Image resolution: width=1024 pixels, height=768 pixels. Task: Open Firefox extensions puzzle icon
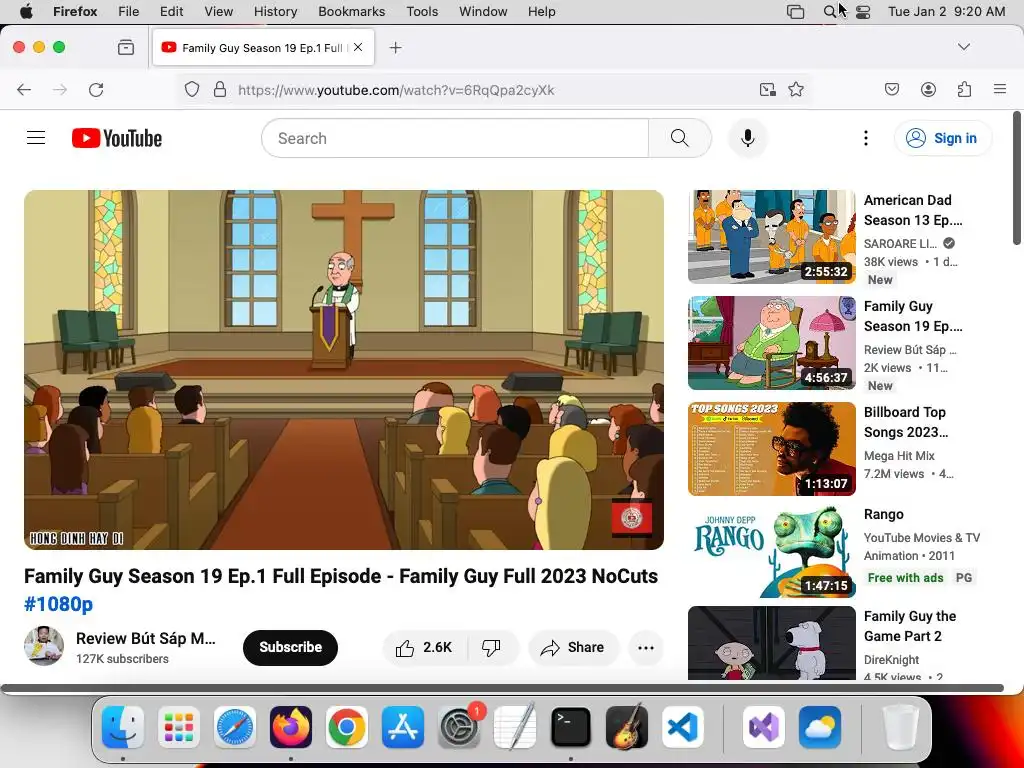pos(964,89)
